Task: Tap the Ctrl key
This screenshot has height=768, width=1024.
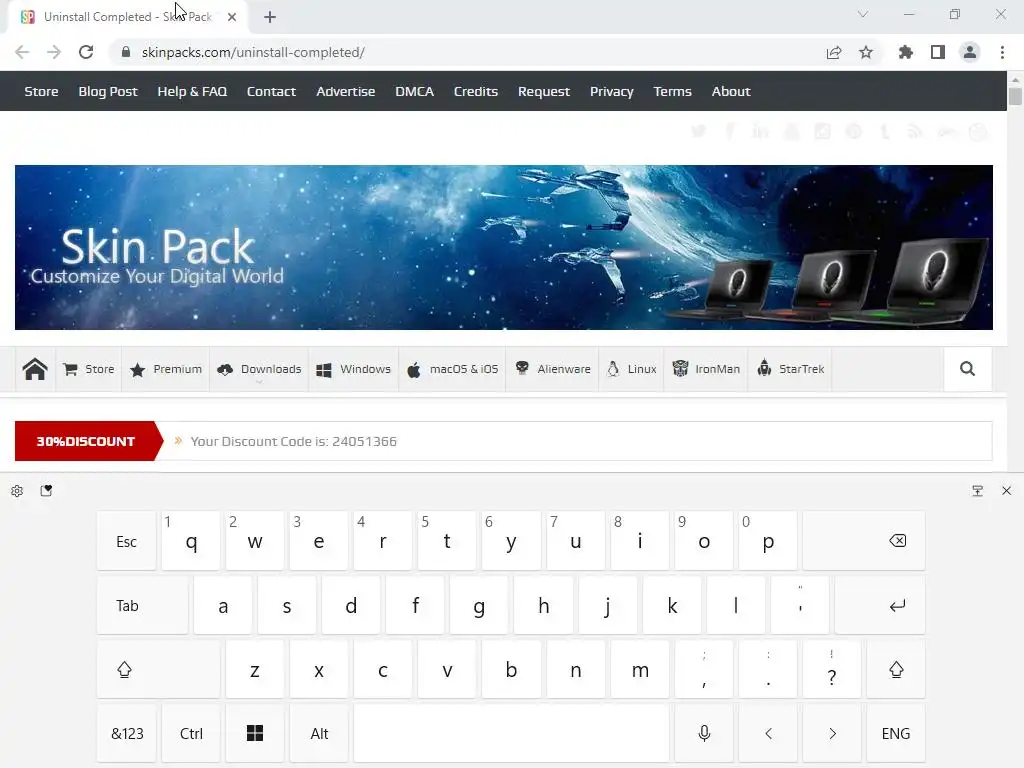Action: [191, 733]
